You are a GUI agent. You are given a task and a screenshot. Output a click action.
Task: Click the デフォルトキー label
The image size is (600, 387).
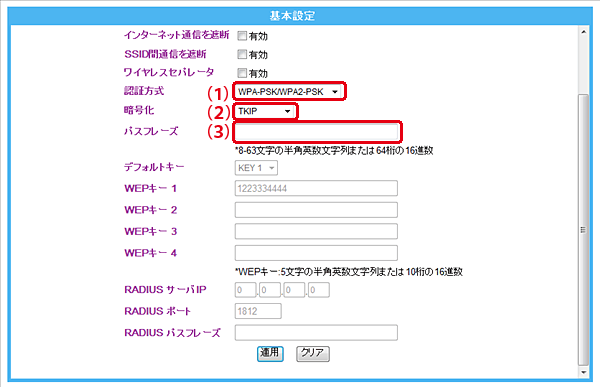pos(154,167)
